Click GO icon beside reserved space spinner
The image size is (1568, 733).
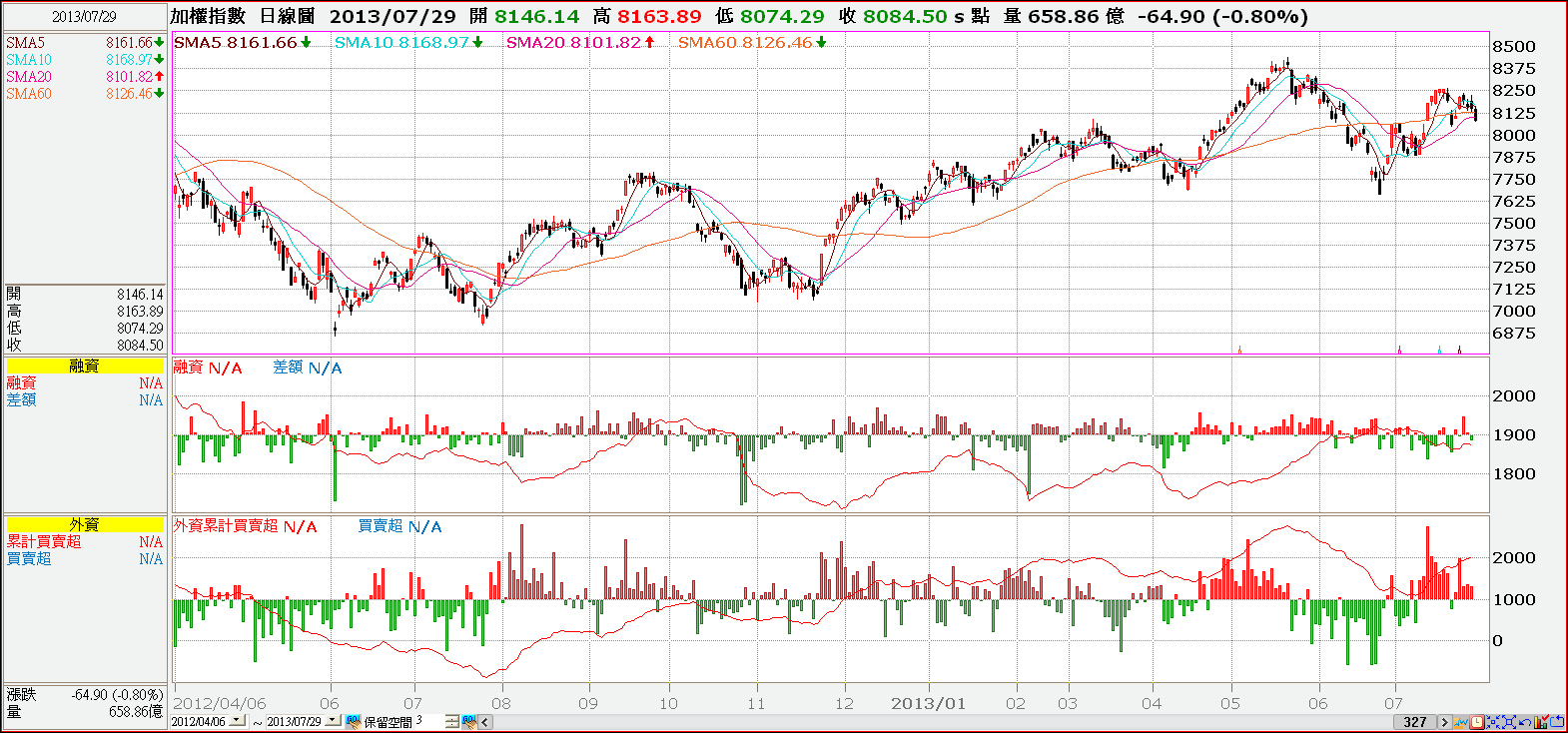click(469, 722)
